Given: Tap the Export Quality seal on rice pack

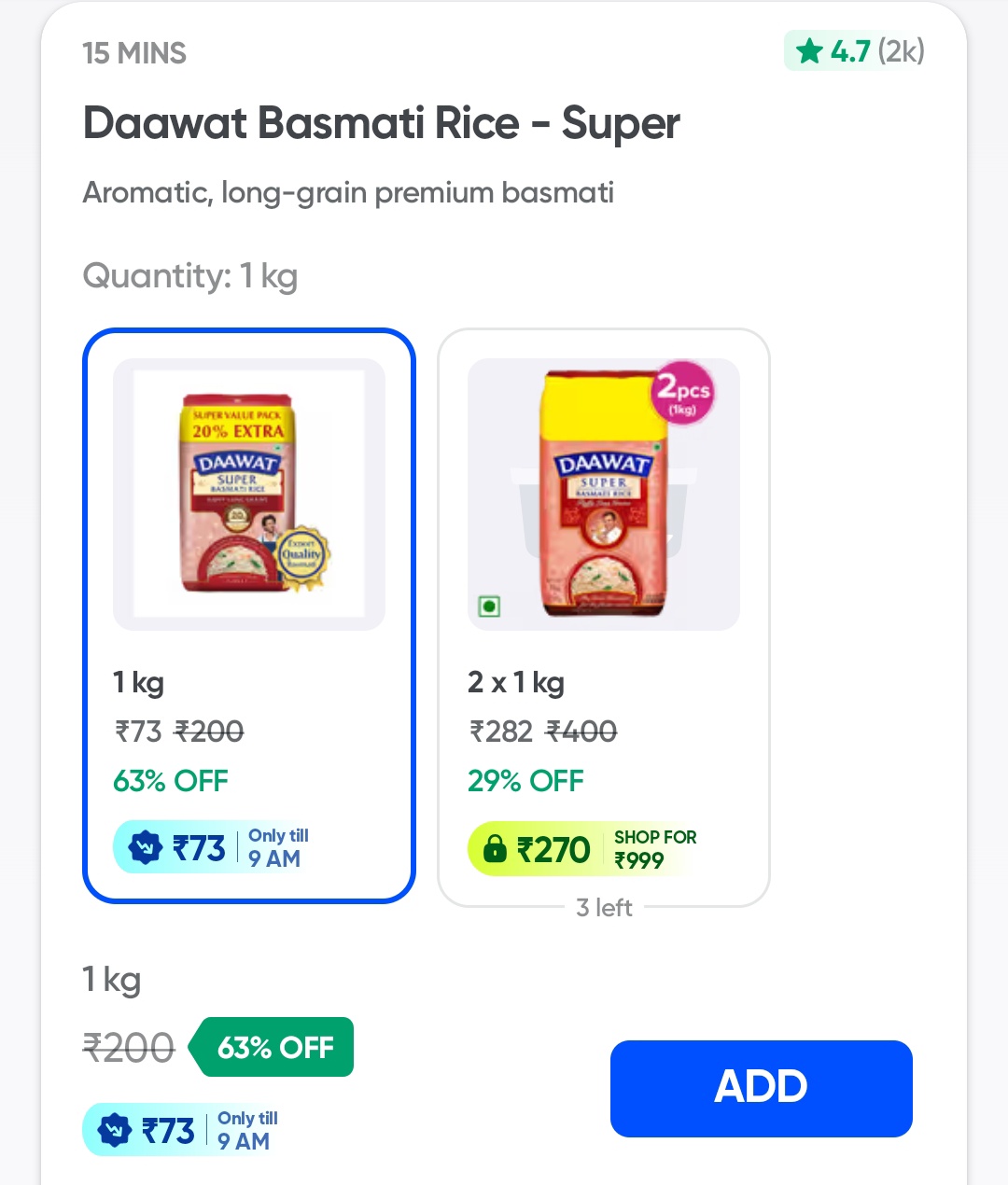Looking at the screenshot, I should coord(301,557).
